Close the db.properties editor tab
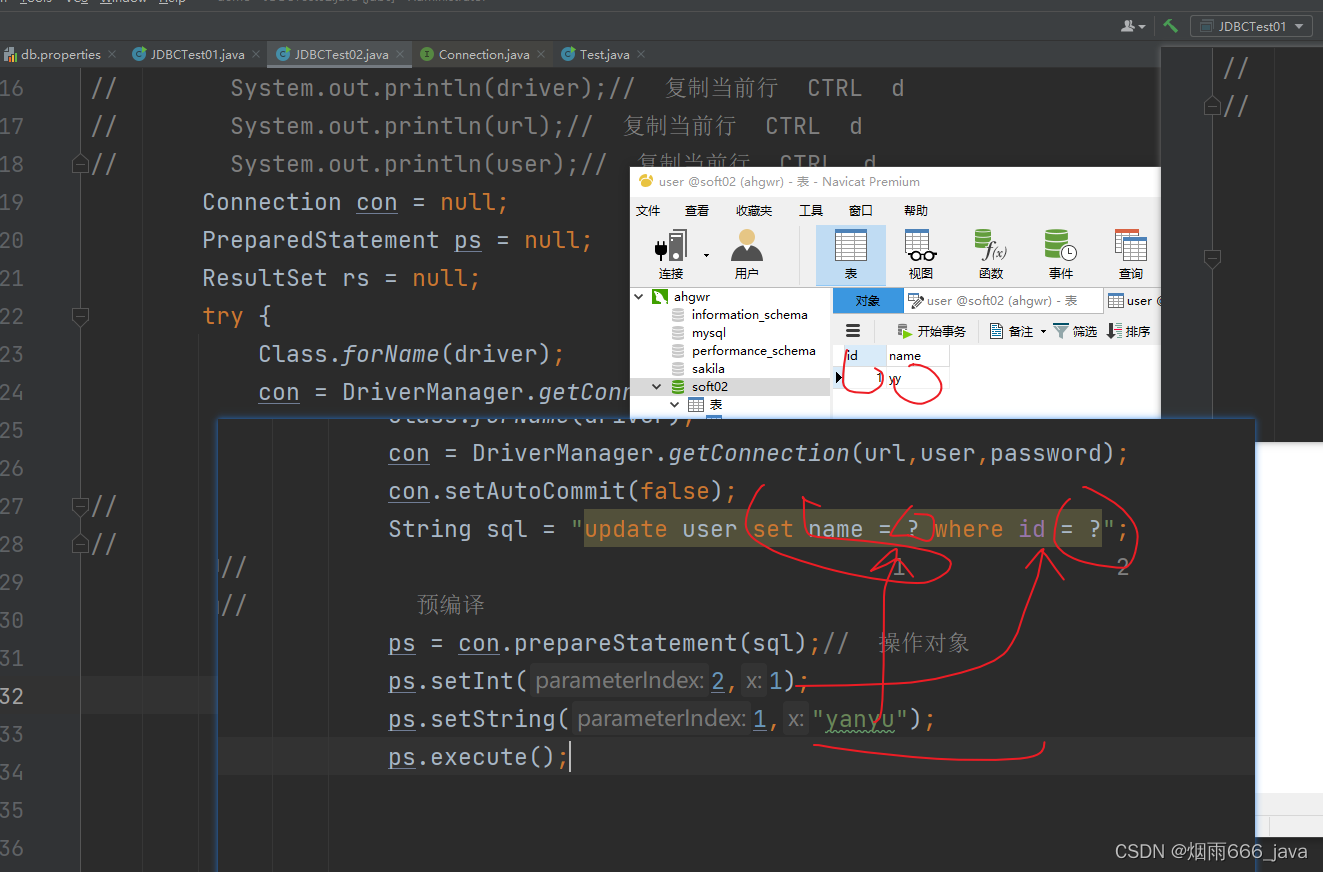This screenshot has width=1323, height=872. coord(112,54)
